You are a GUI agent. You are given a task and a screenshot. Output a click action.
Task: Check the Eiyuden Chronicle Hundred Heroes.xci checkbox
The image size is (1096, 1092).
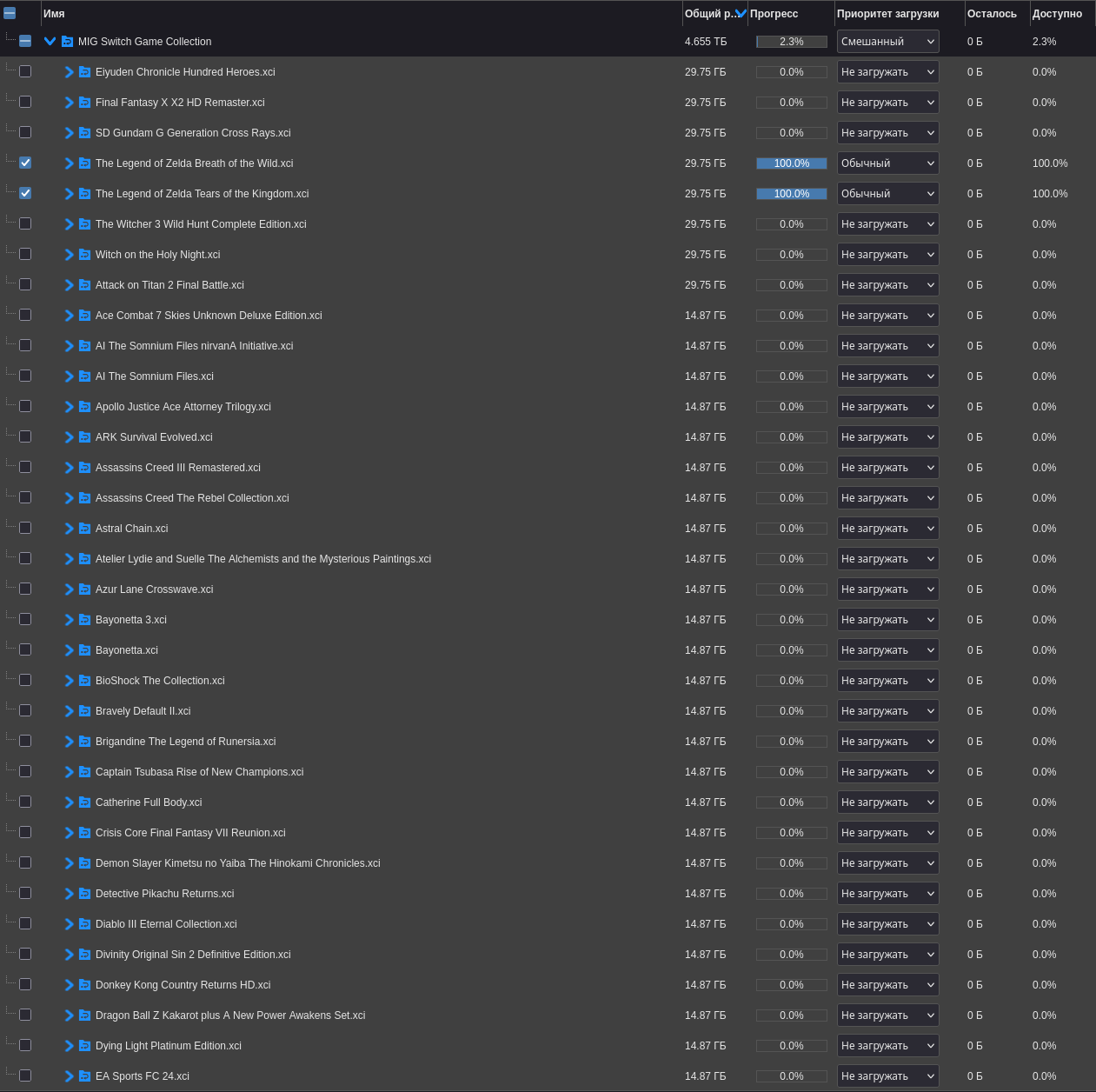pos(25,71)
